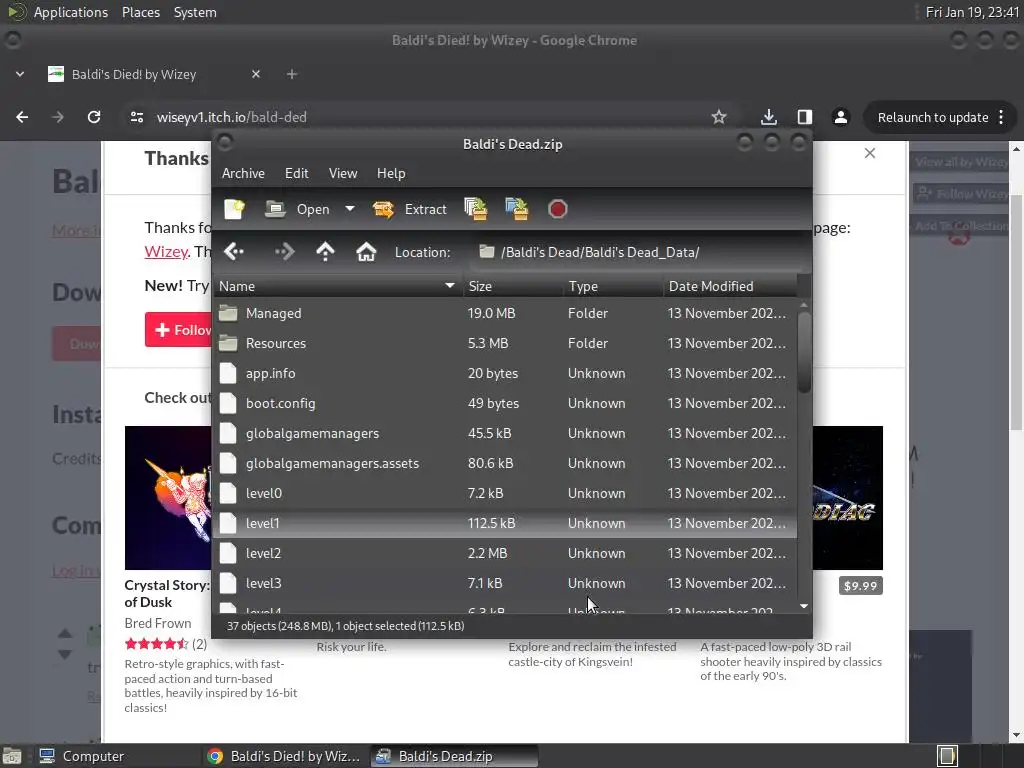The height and width of the screenshot is (768, 1024).
Task: Toggle Chrome side panel icon
Action: [x=805, y=117]
